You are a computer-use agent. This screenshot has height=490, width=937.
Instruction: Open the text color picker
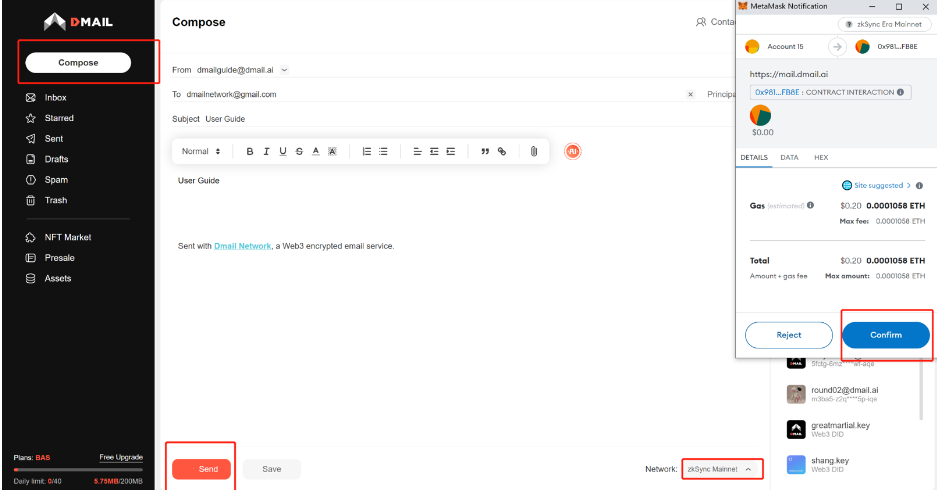pos(316,152)
